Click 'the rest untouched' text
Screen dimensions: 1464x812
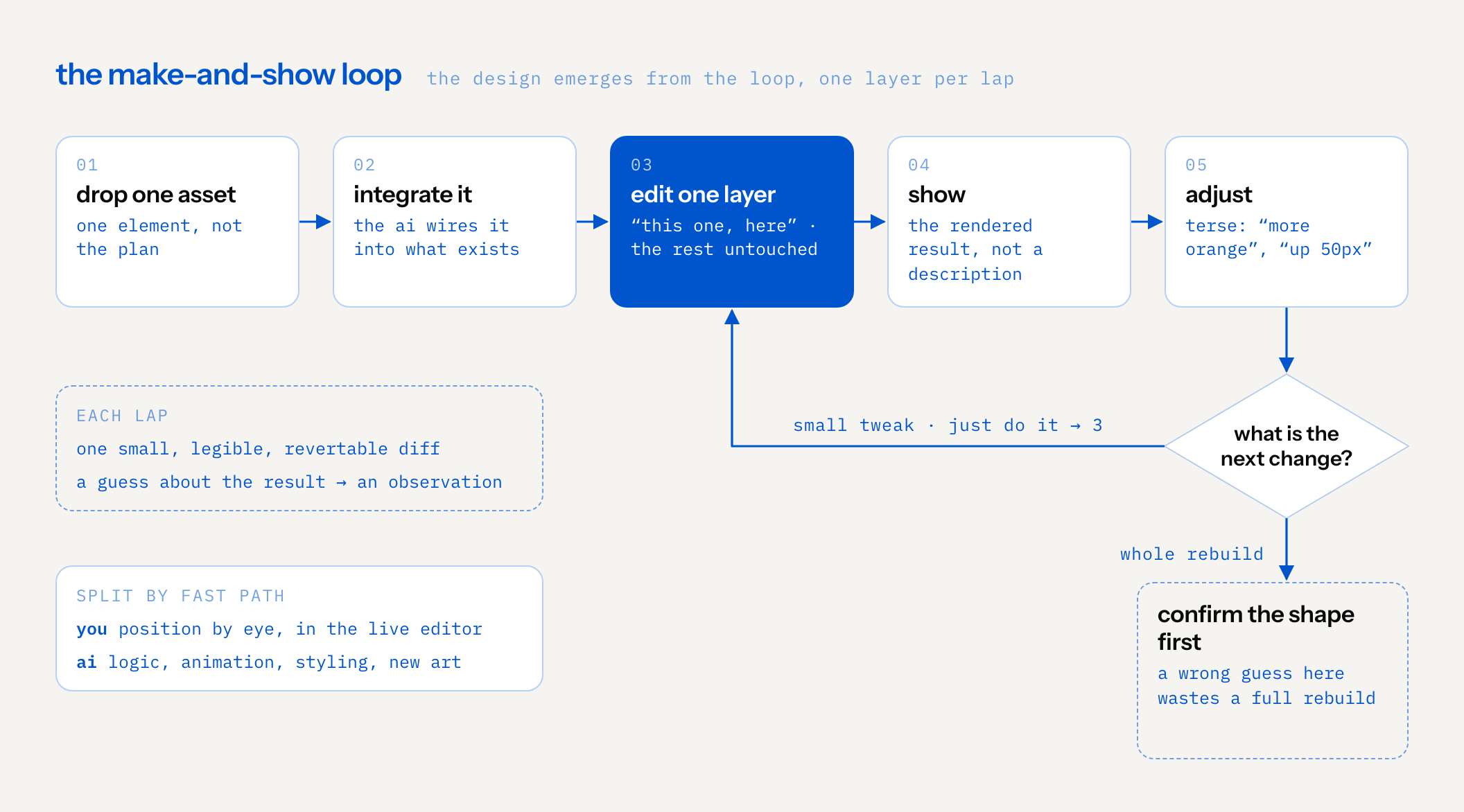[x=724, y=249]
